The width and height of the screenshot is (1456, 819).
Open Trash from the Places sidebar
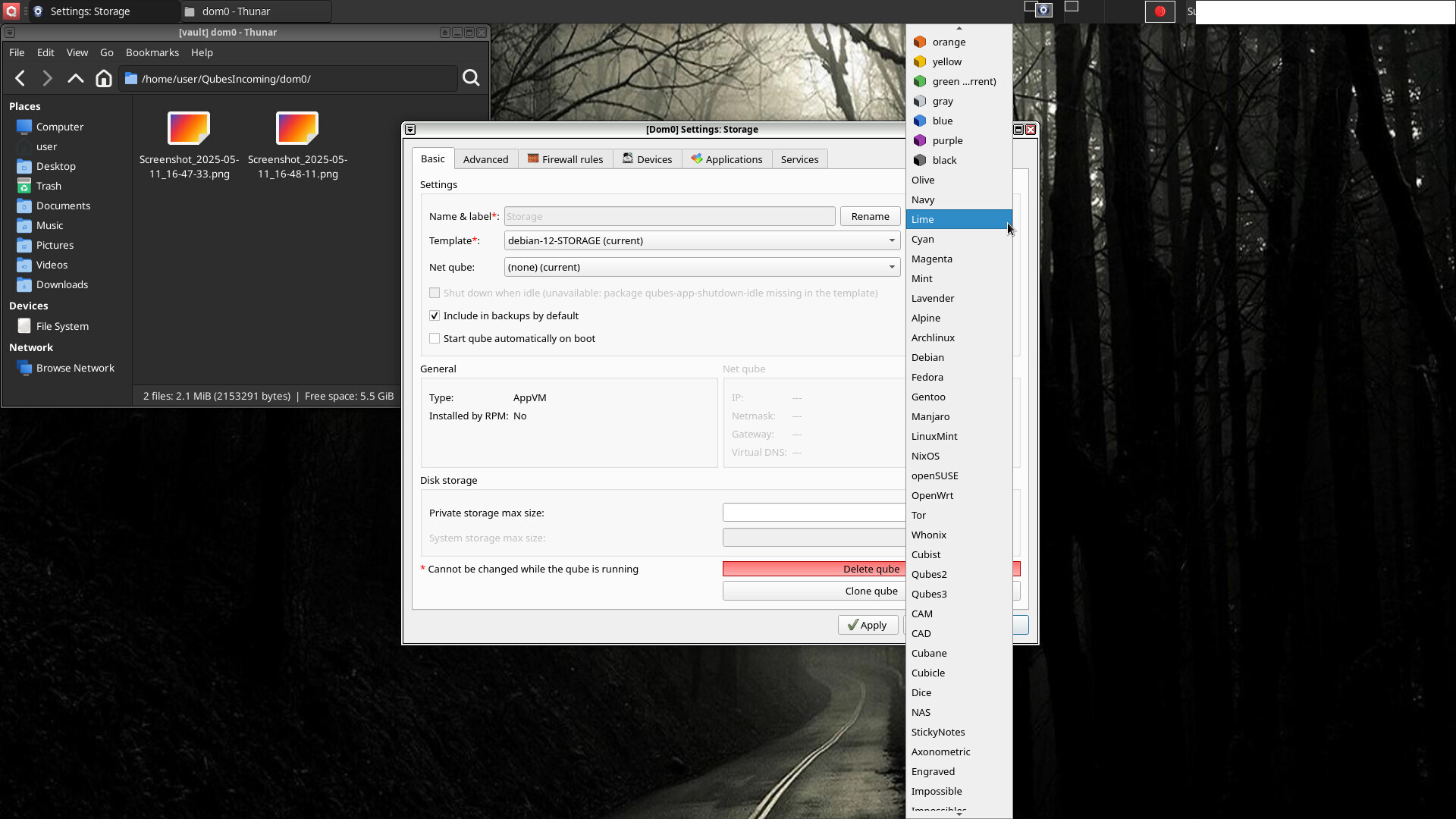pos(49,186)
